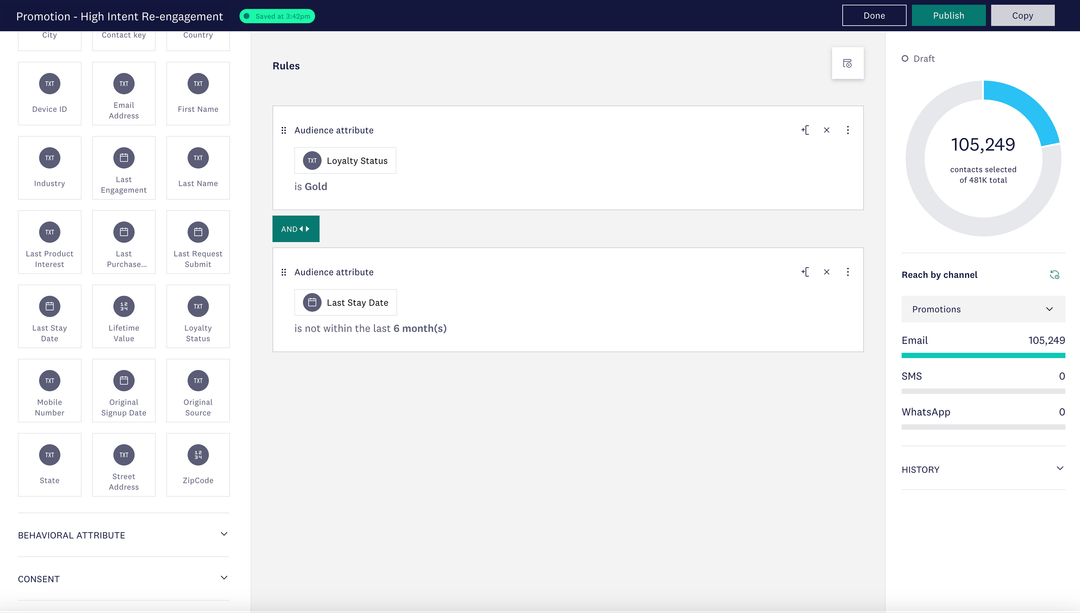Publish the segment
This screenshot has width=1080, height=613.
[948, 15]
